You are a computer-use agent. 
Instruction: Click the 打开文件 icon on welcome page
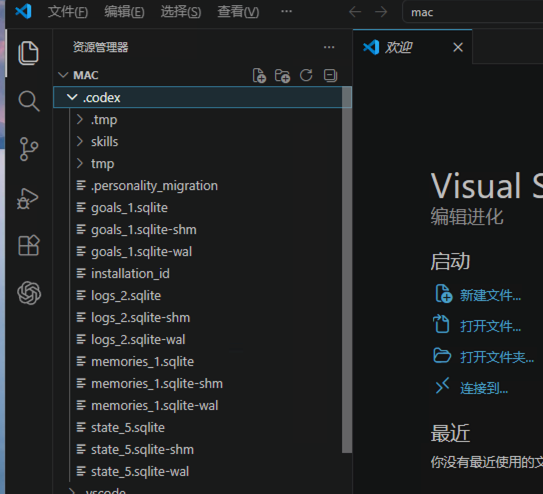tap(442, 324)
